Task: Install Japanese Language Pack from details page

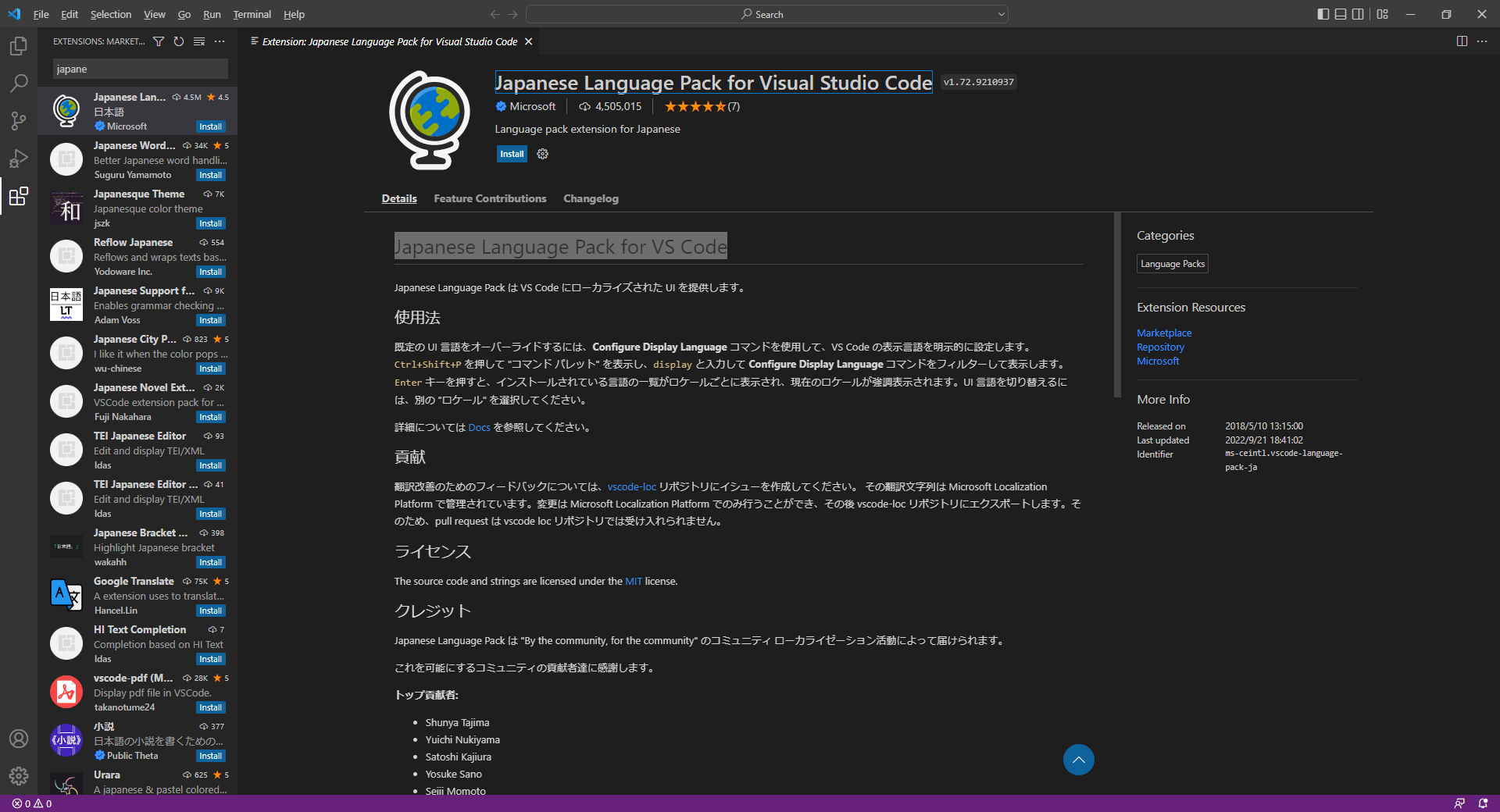Action: point(512,154)
